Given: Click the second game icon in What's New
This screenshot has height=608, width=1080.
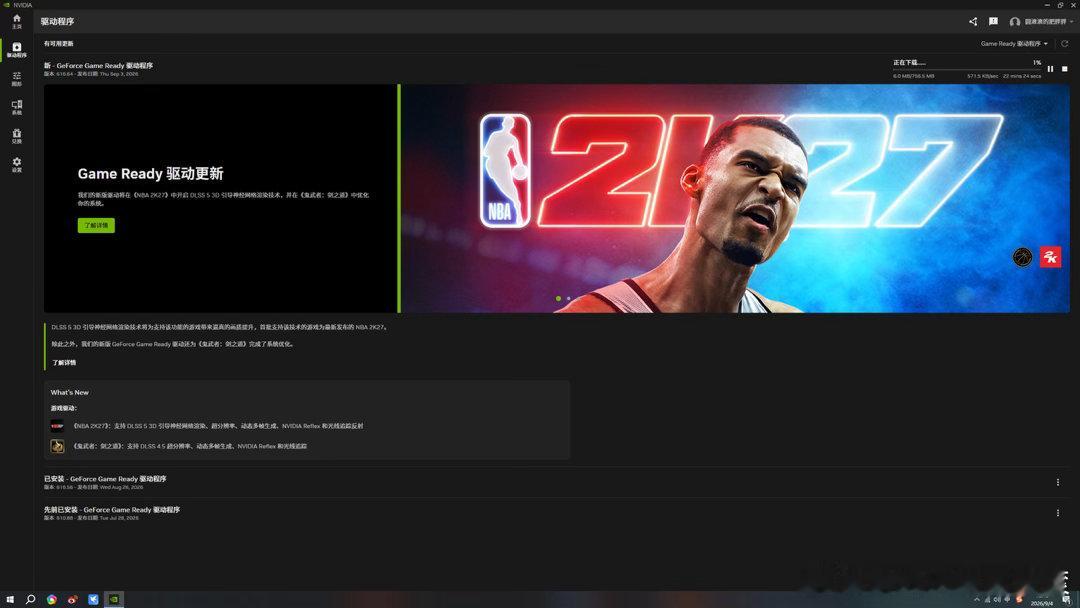Looking at the screenshot, I should [x=57, y=446].
